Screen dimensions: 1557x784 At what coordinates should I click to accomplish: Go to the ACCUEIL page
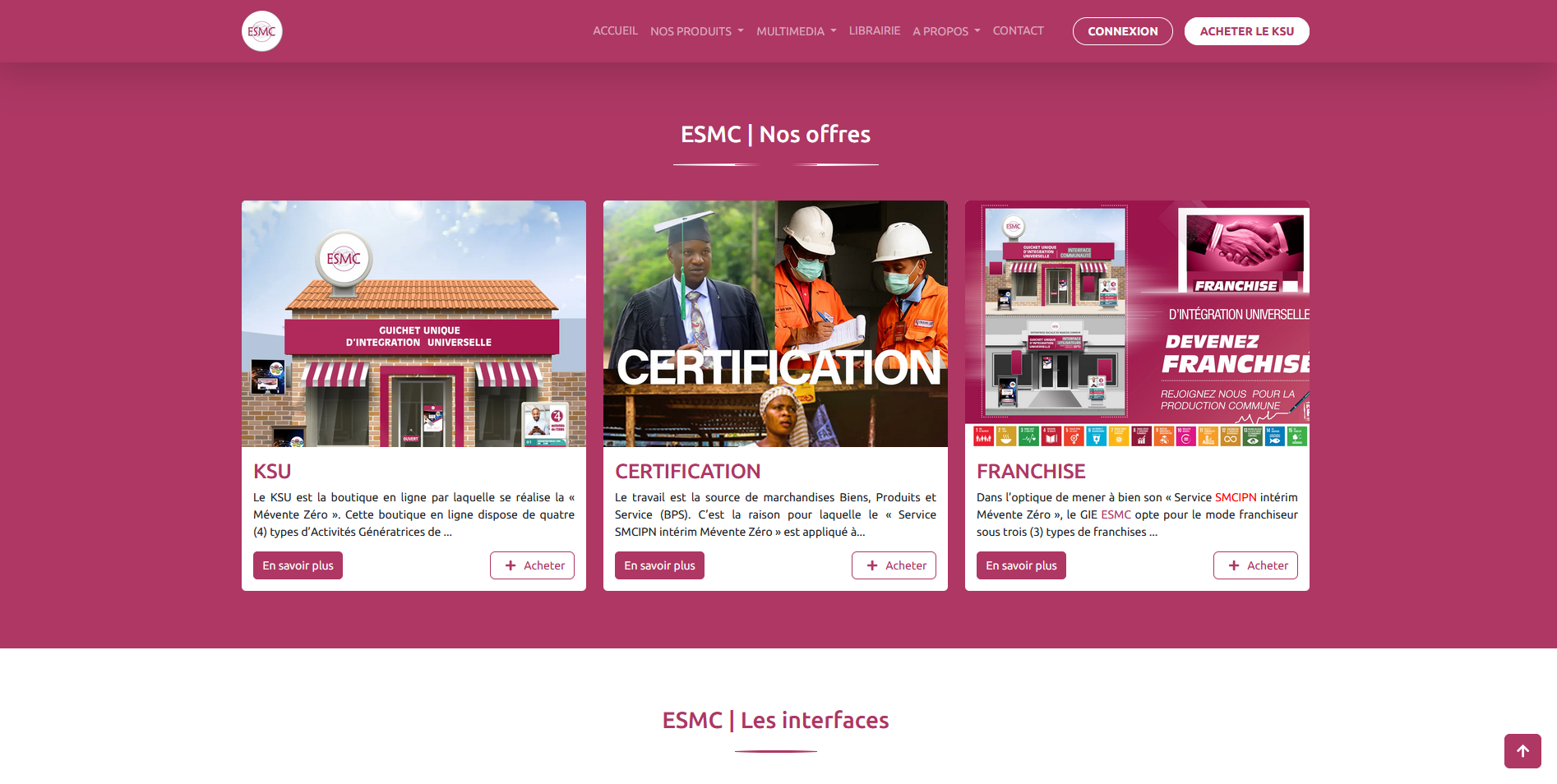pos(615,30)
